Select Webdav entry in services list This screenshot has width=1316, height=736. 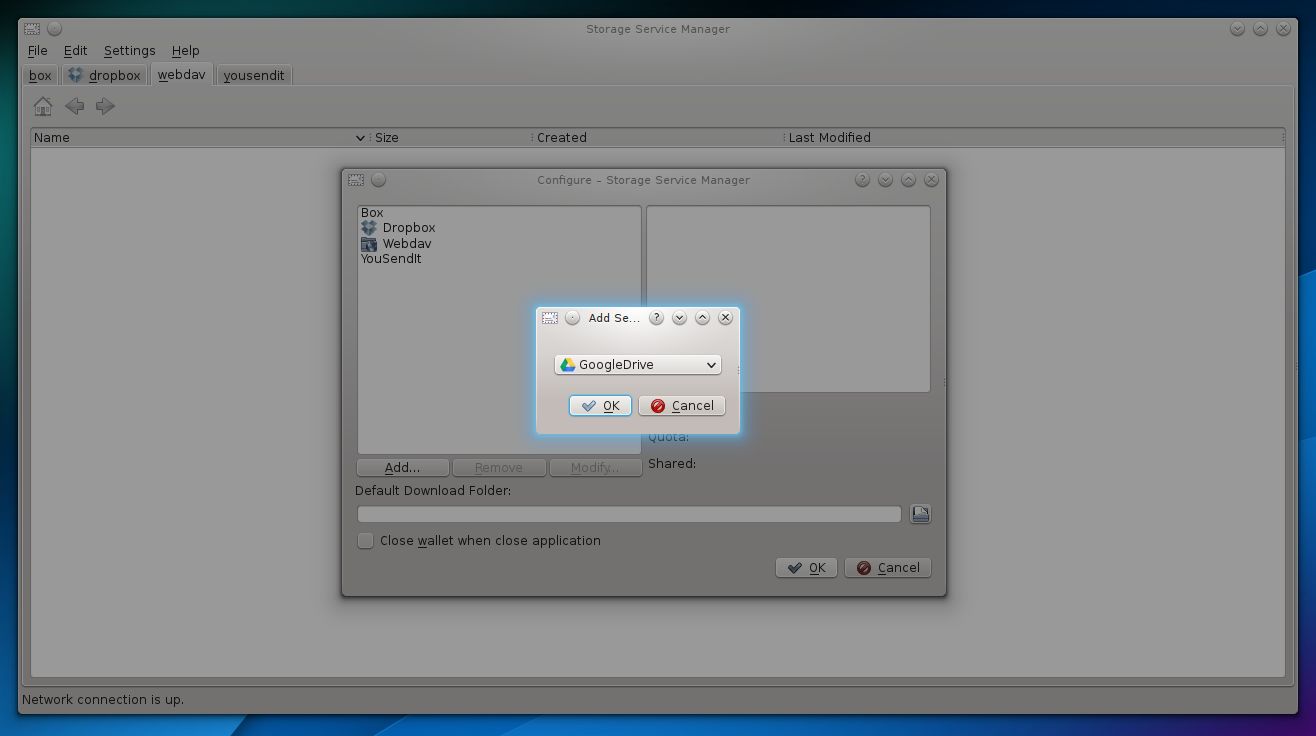(x=407, y=244)
